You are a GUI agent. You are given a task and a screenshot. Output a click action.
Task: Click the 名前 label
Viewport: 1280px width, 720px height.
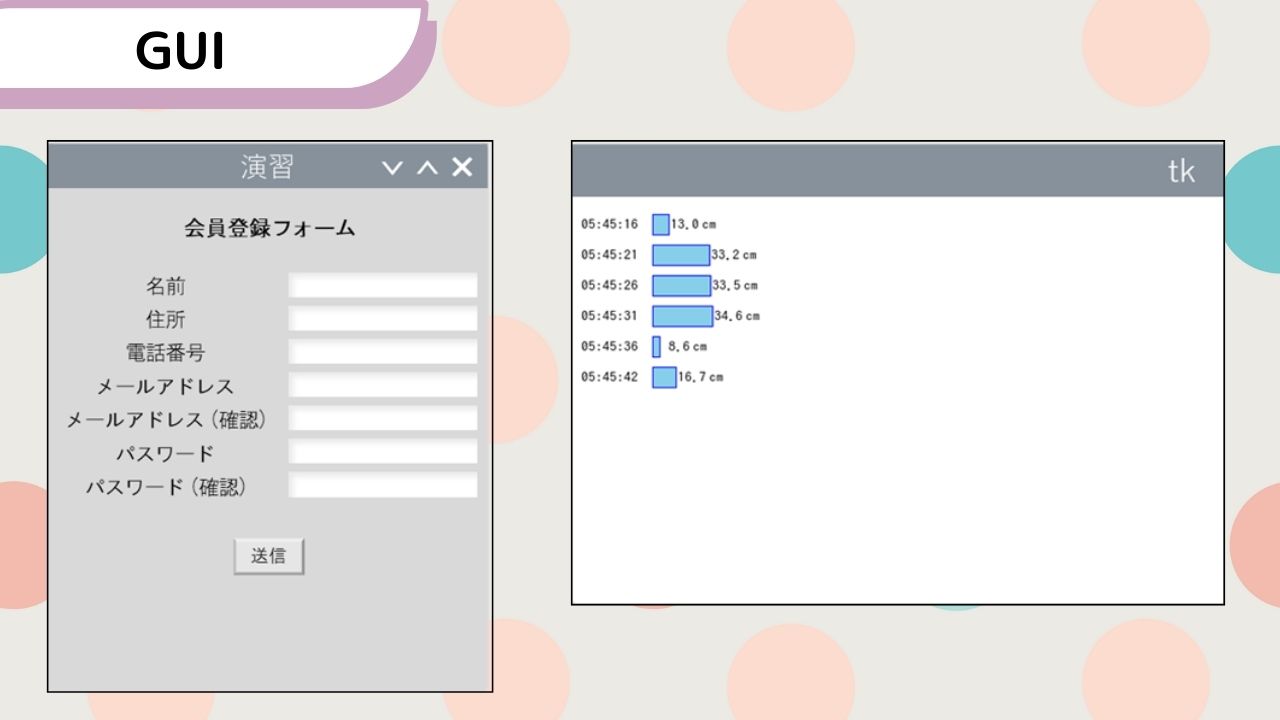pyautogui.click(x=166, y=287)
